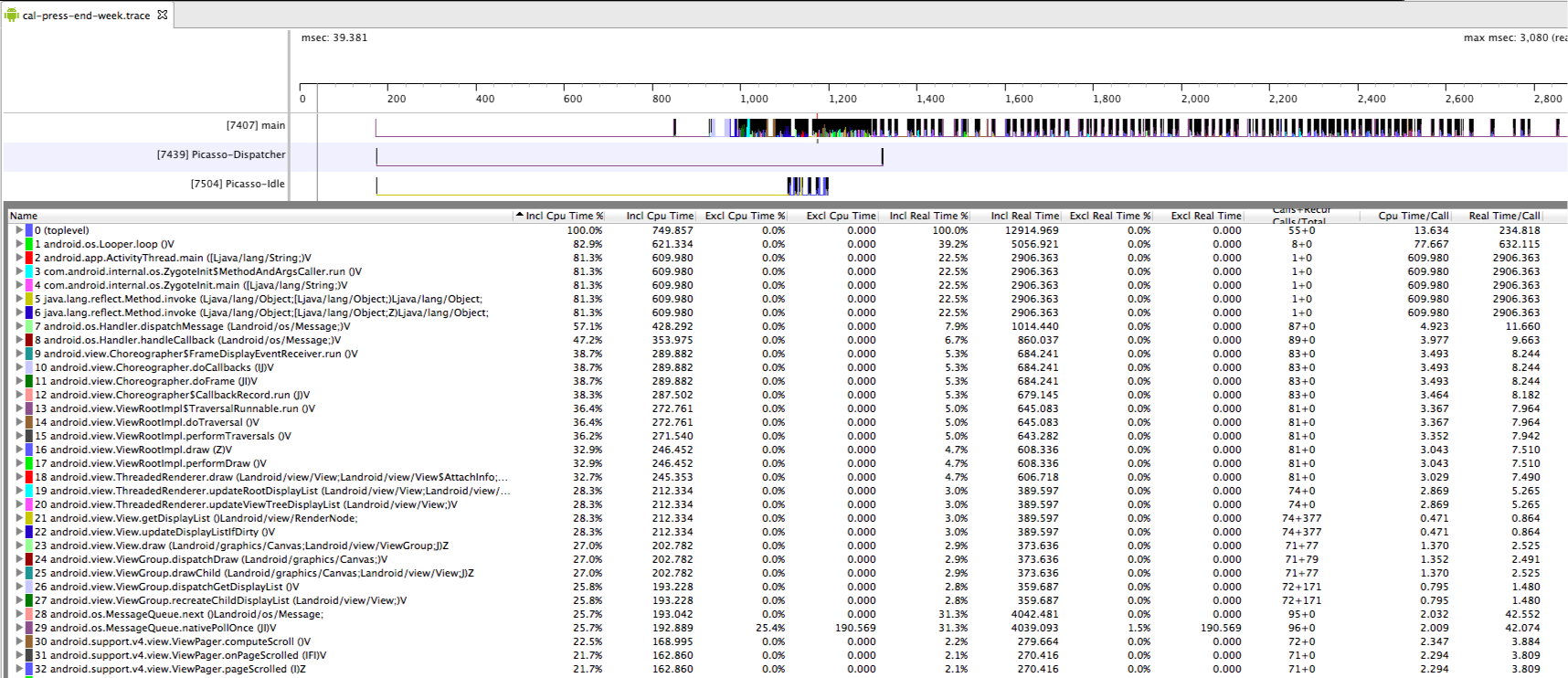
Task: Expand the 0 (toplevel) row
Action: click(x=18, y=230)
